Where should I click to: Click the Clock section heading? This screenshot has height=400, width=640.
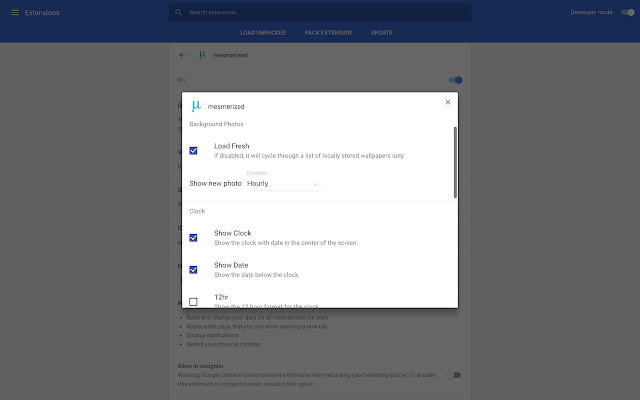coord(197,211)
